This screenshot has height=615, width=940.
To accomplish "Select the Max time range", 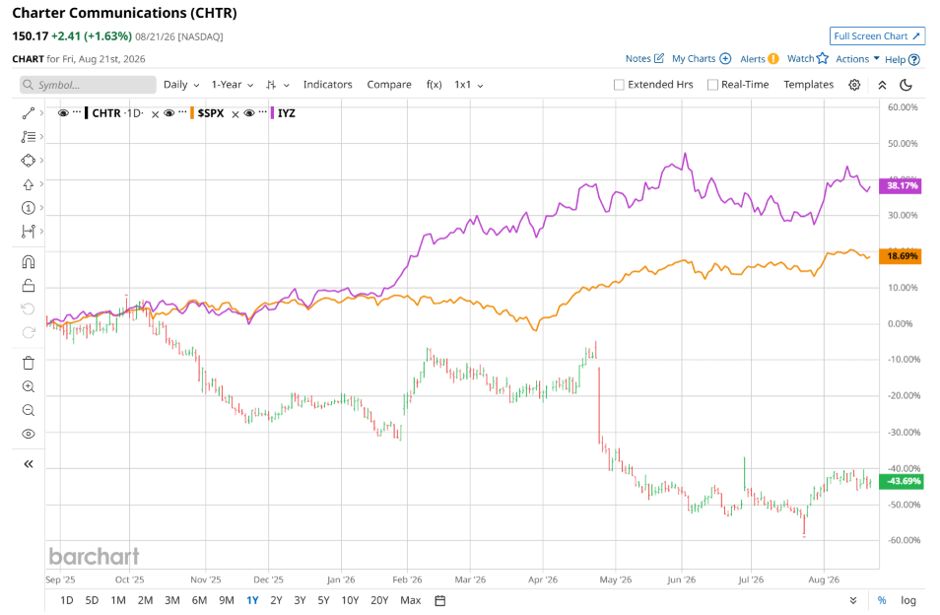I will pyautogui.click(x=411, y=601).
